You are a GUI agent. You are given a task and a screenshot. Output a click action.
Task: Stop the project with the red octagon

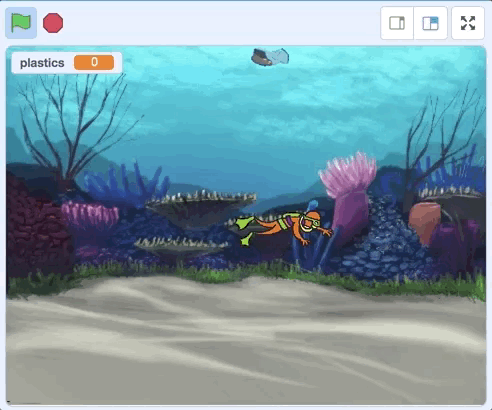(53, 23)
